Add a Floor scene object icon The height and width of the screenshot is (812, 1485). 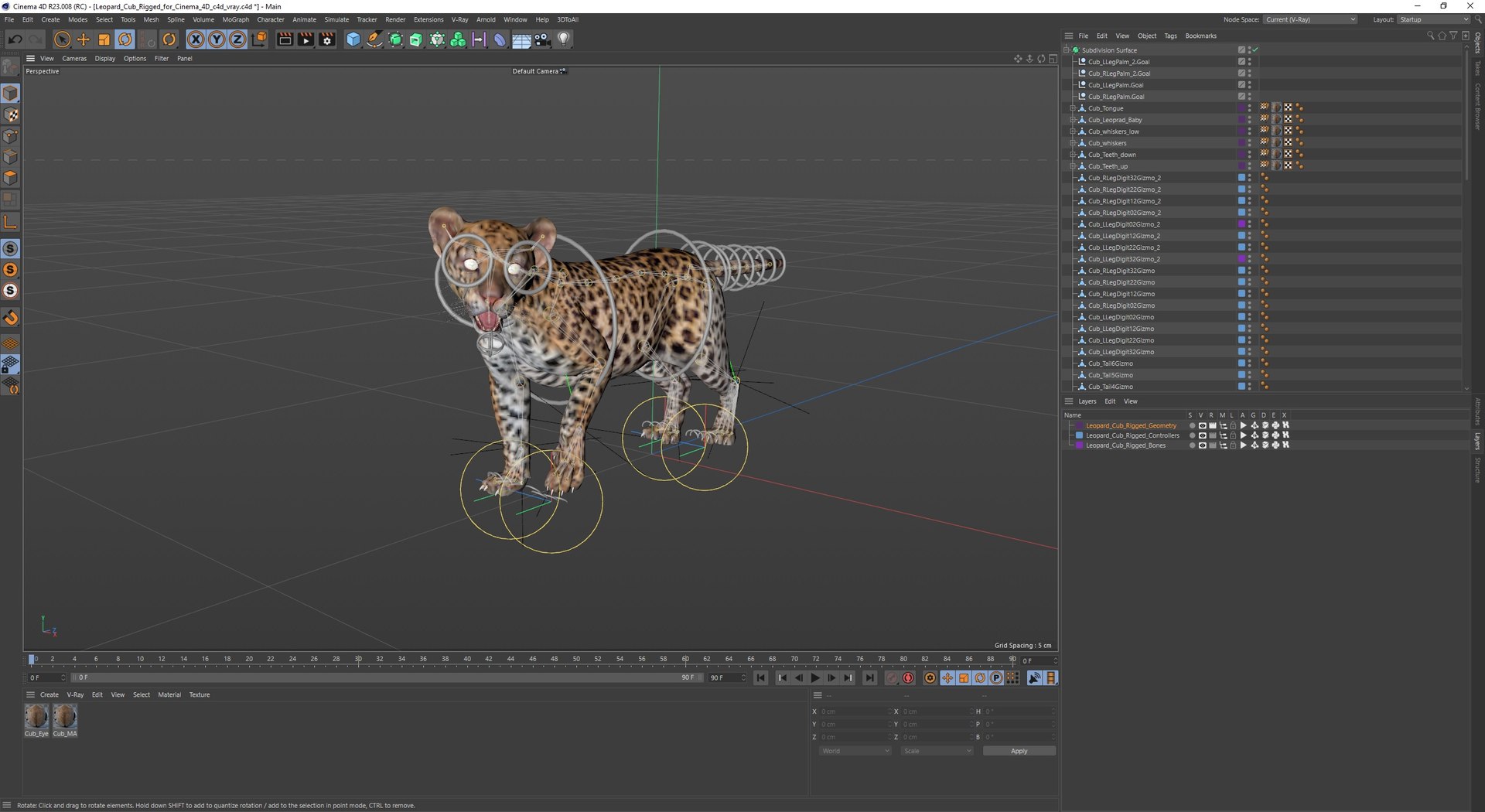point(521,39)
